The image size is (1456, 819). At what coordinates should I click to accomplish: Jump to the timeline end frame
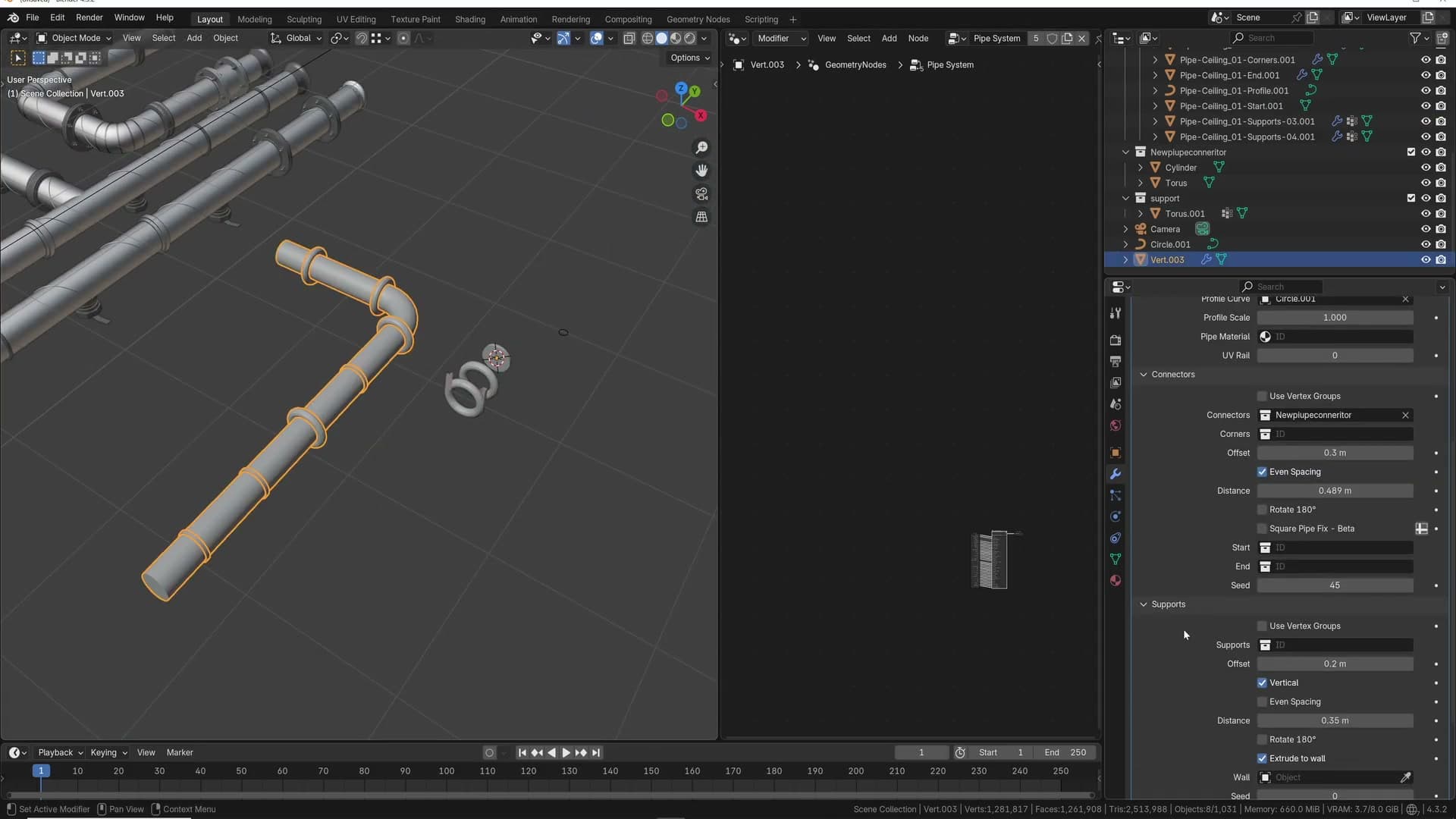click(596, 752)
